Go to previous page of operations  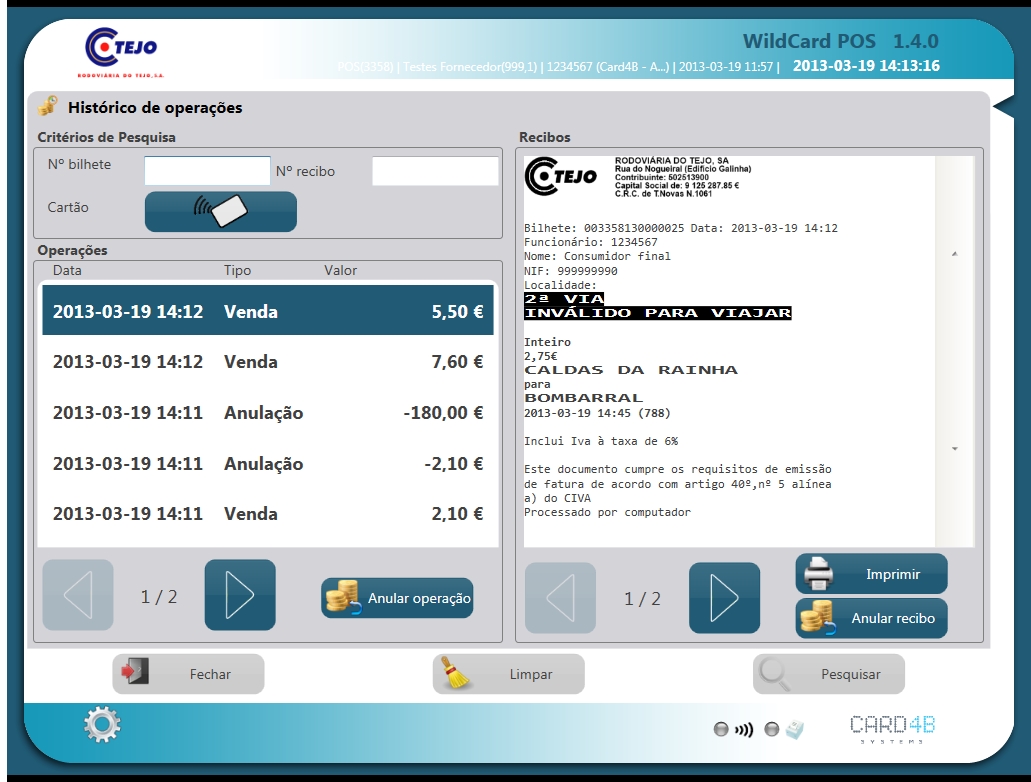(78, 595)
